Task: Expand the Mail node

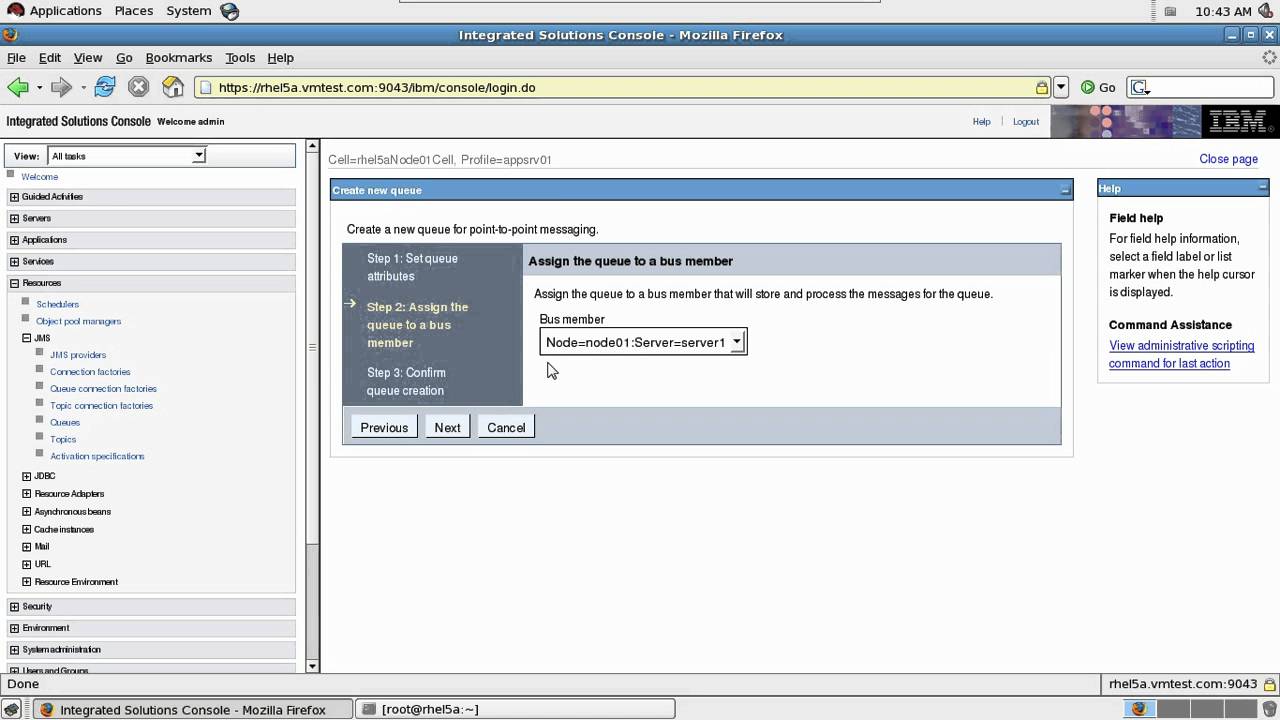Action: click(x=27, y=547)
